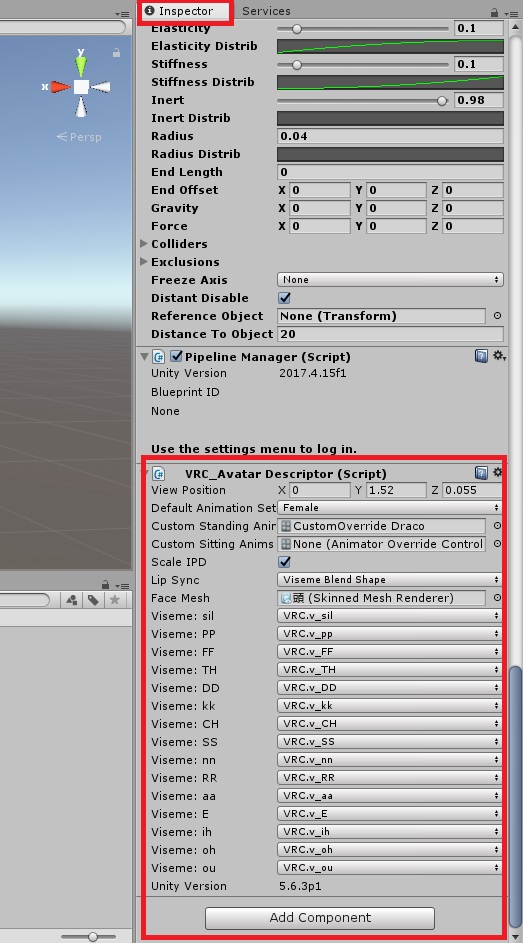Click green Y axis cone on gizmo
Screen dimensions: 523x943
[81, 64]
